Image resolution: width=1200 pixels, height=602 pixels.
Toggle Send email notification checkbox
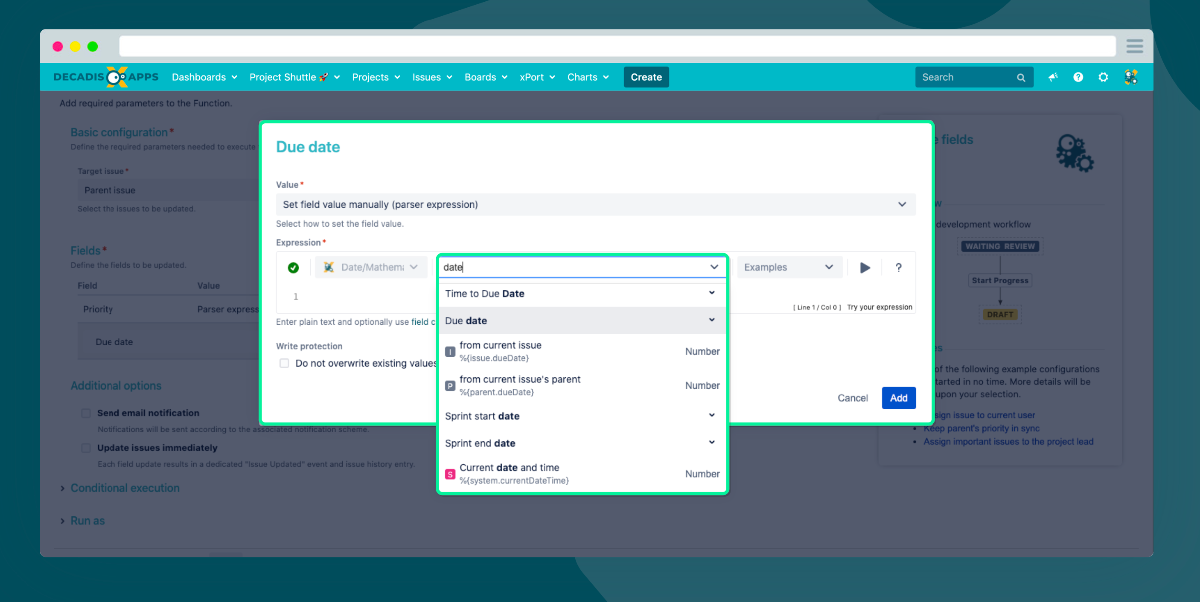point(87,413)
